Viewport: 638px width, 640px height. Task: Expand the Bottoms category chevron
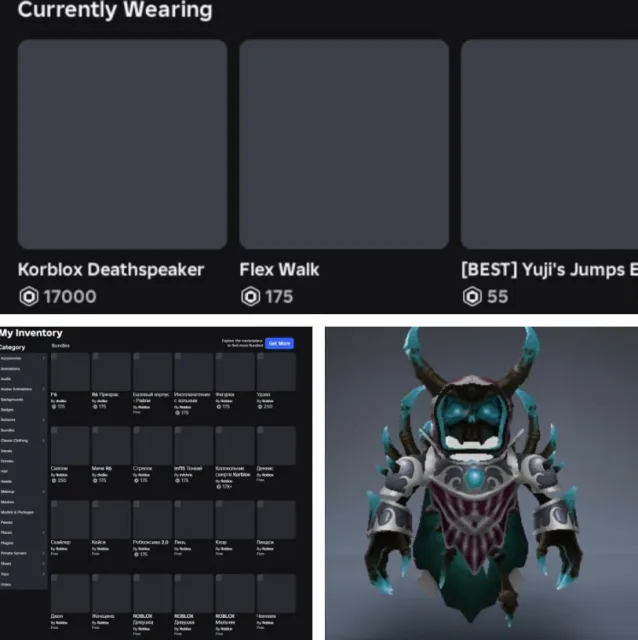tap(44, 420)
